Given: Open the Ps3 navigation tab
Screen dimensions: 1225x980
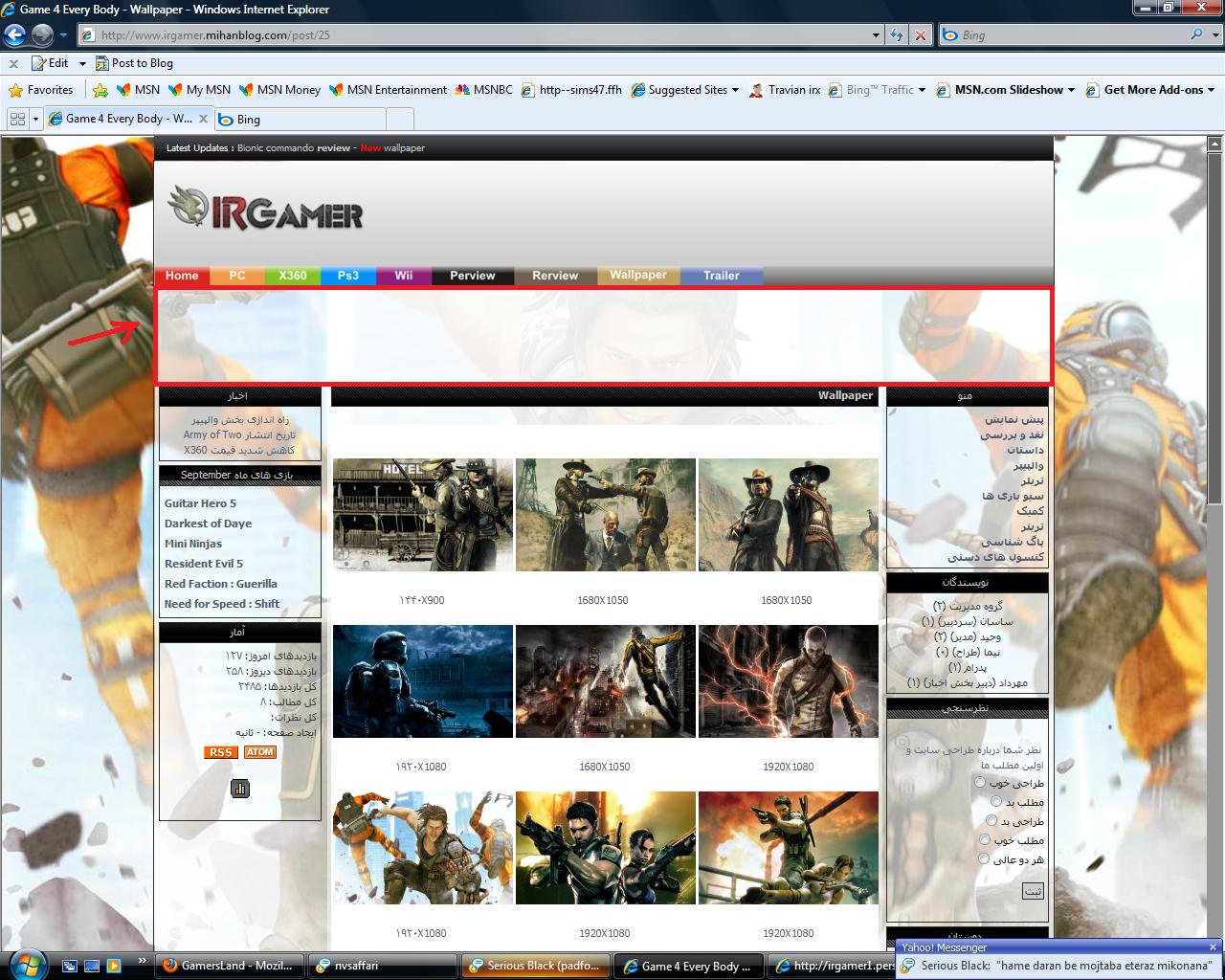Looking at the screenshot, I should (348, 276).
